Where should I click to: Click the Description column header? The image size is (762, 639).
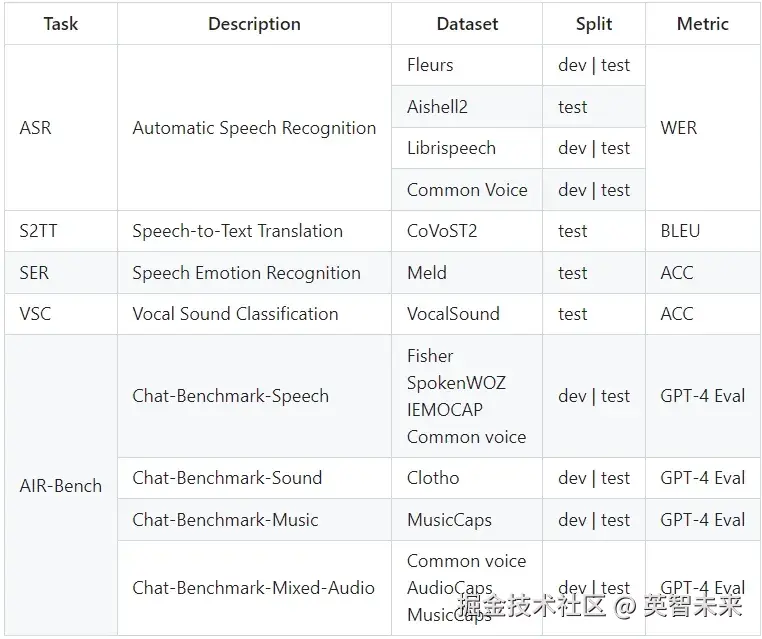(x=254, y=24)
